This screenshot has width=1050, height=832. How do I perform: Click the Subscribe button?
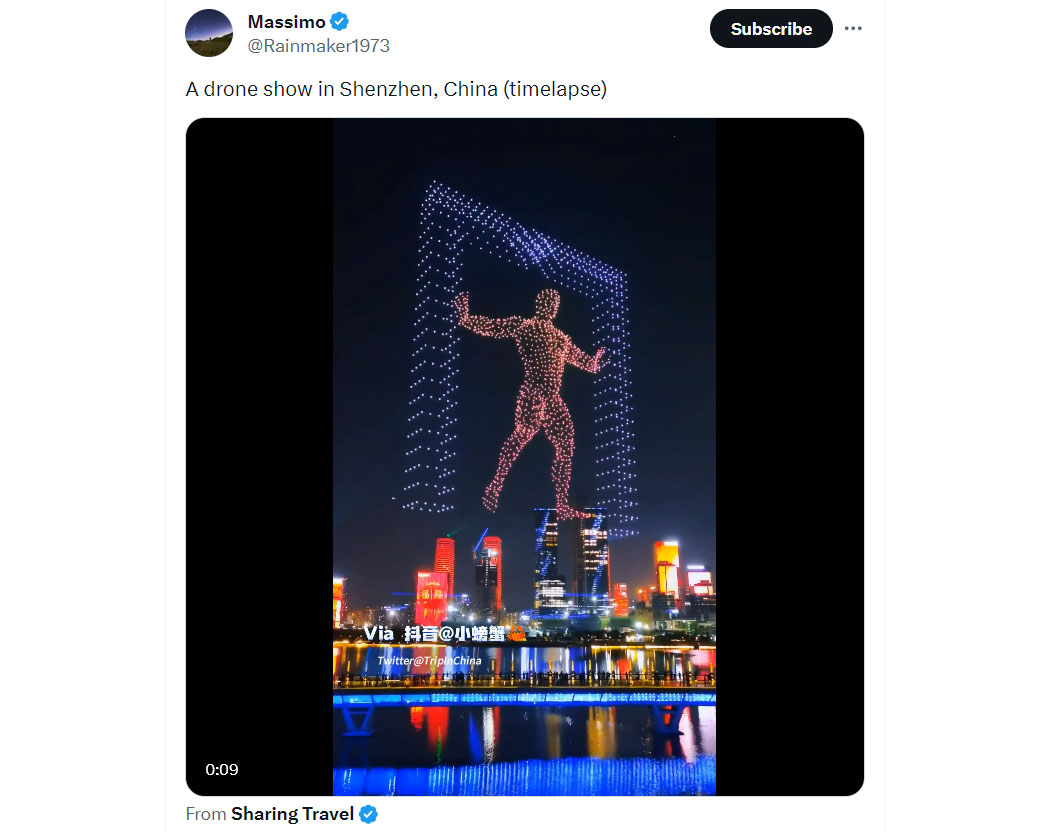click(771, 29)
